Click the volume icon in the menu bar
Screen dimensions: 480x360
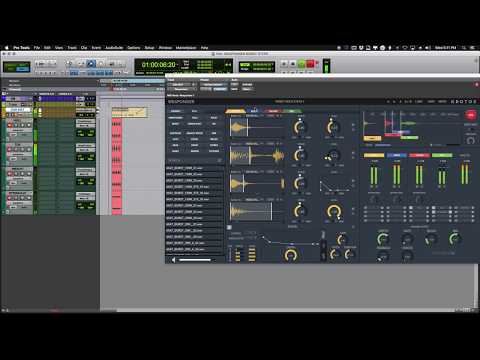[428, 48]
